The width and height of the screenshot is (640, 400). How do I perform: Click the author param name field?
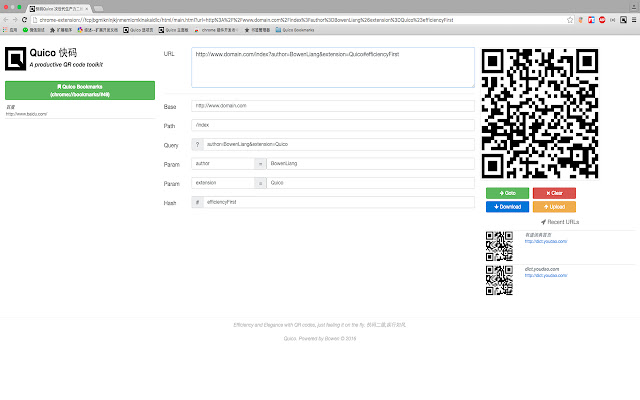(x=223, y=164)
